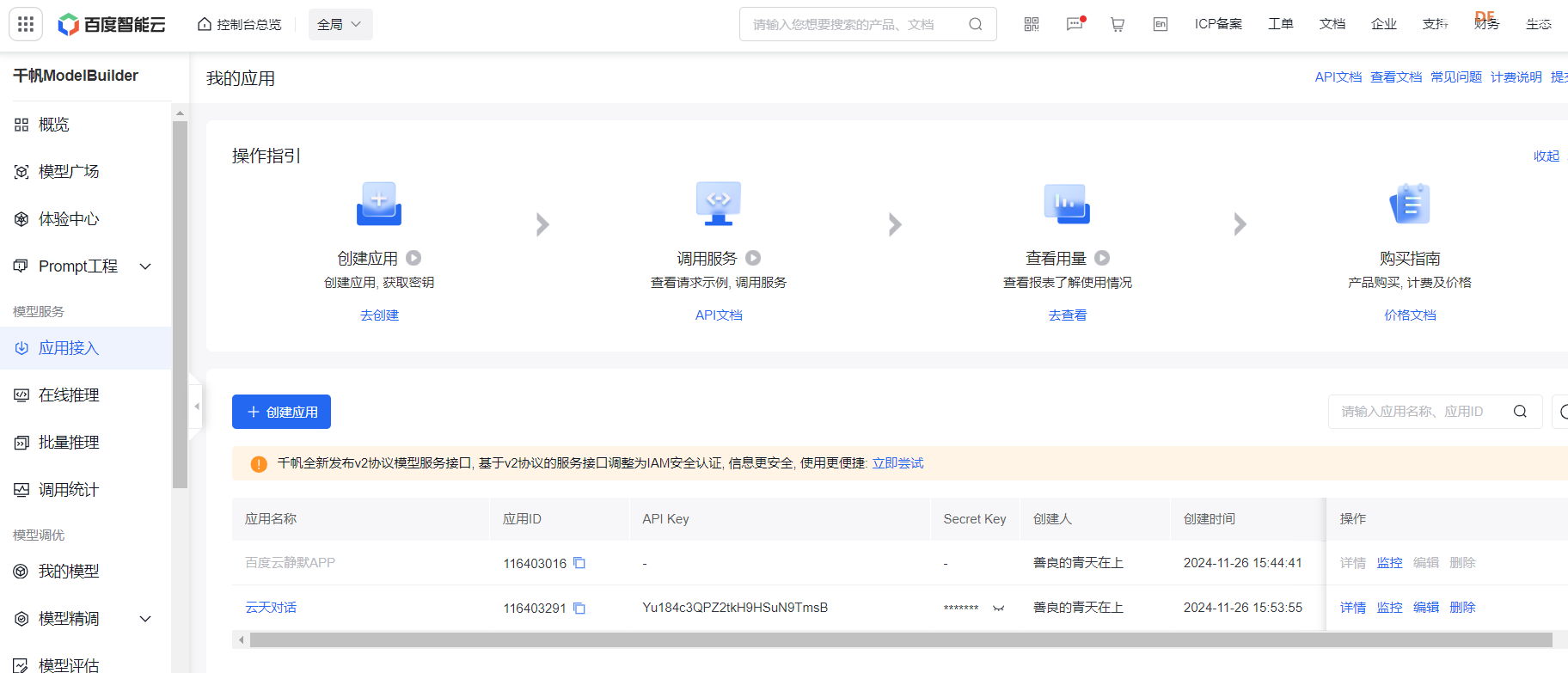This screenshot has width=1568, height=673.
Task: Click the search icon in app name search field
Action: pyautogui.click(x=1520, y=412)
